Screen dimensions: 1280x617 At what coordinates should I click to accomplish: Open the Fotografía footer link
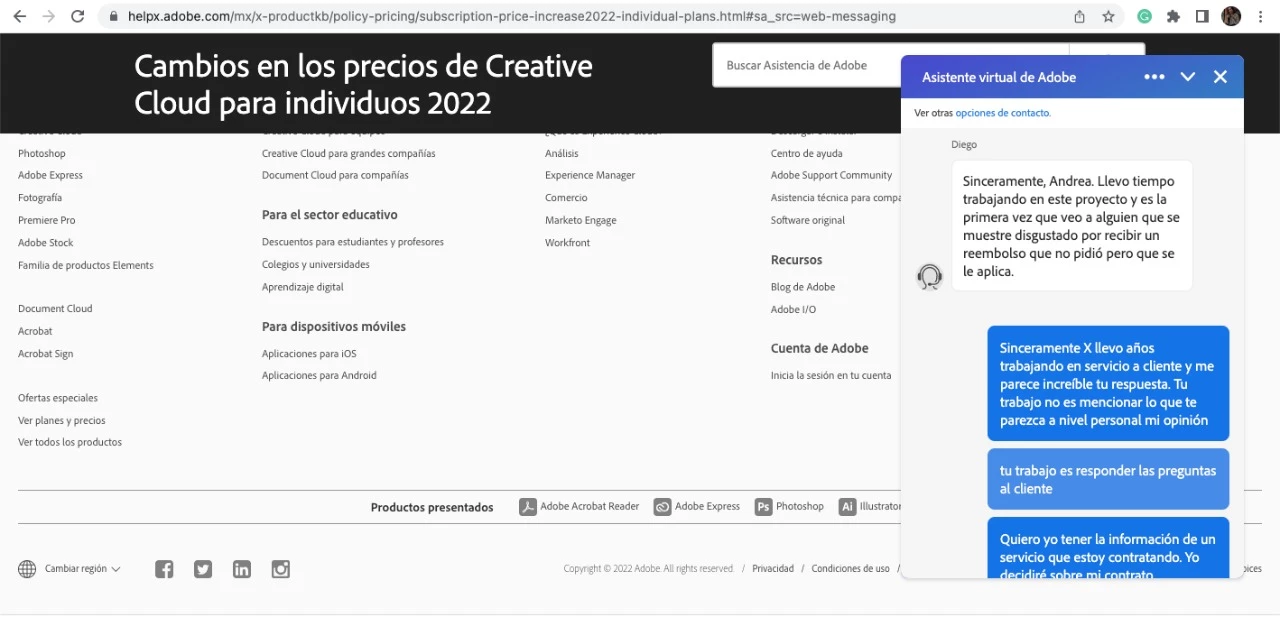point(40,198)
